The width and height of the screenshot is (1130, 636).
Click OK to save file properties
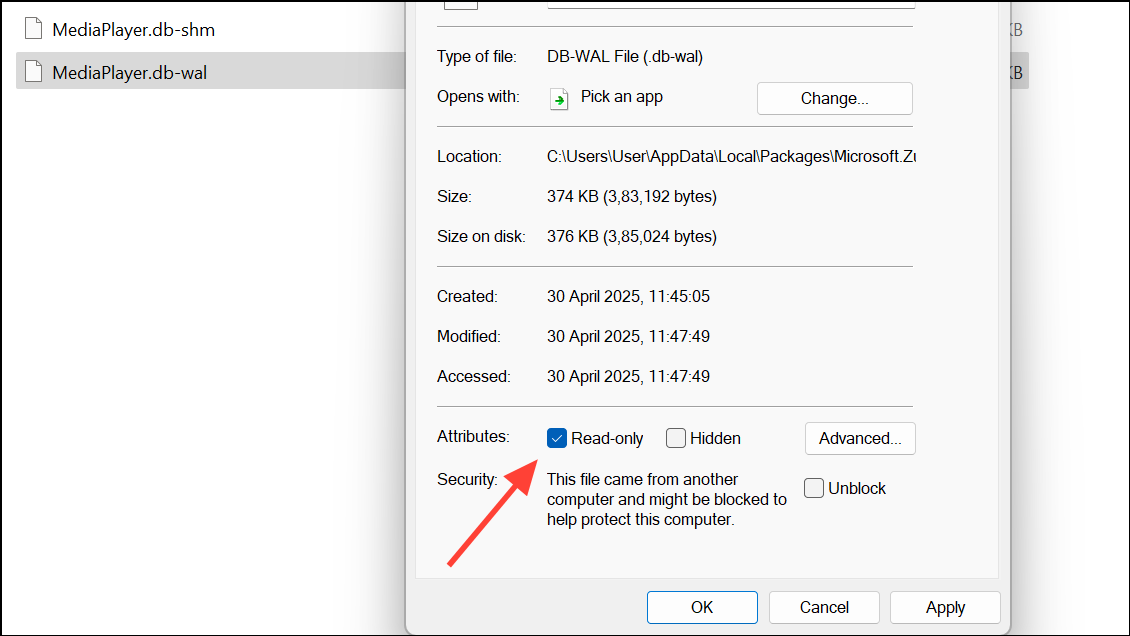click(x=702, y=607)
